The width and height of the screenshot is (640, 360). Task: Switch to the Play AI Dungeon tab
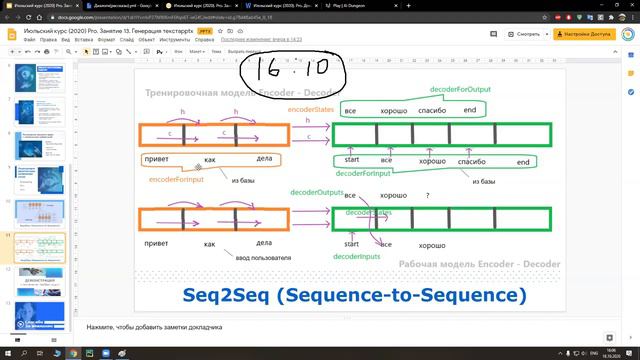click(361, 6)
